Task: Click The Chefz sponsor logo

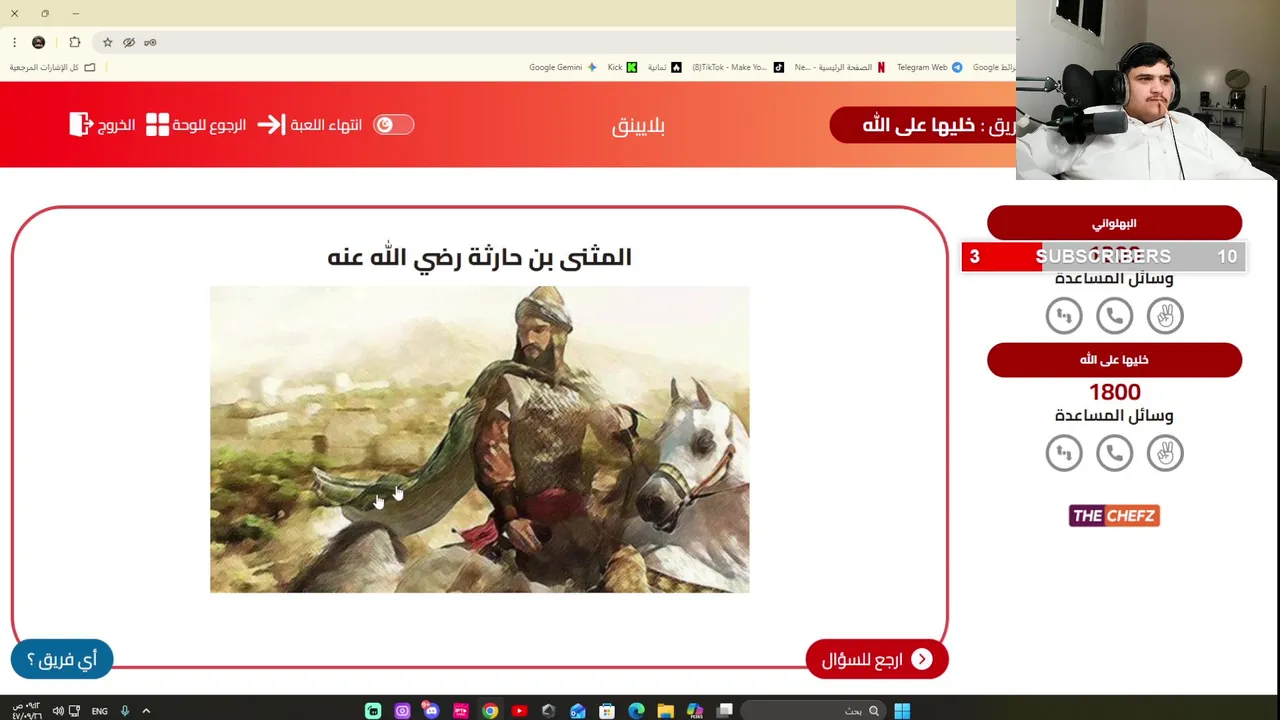Action: tap(1114, 516)
